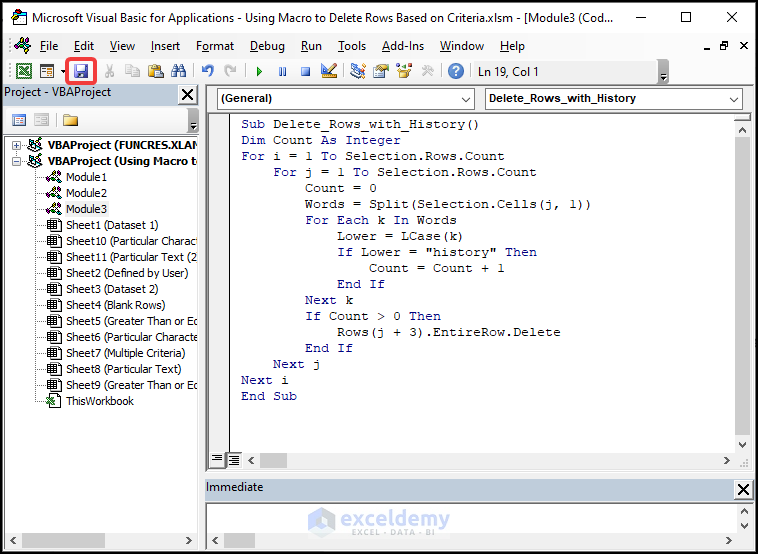Open the Object Browser icon
This screenshot has height=554, width=758.
(404, 72)
